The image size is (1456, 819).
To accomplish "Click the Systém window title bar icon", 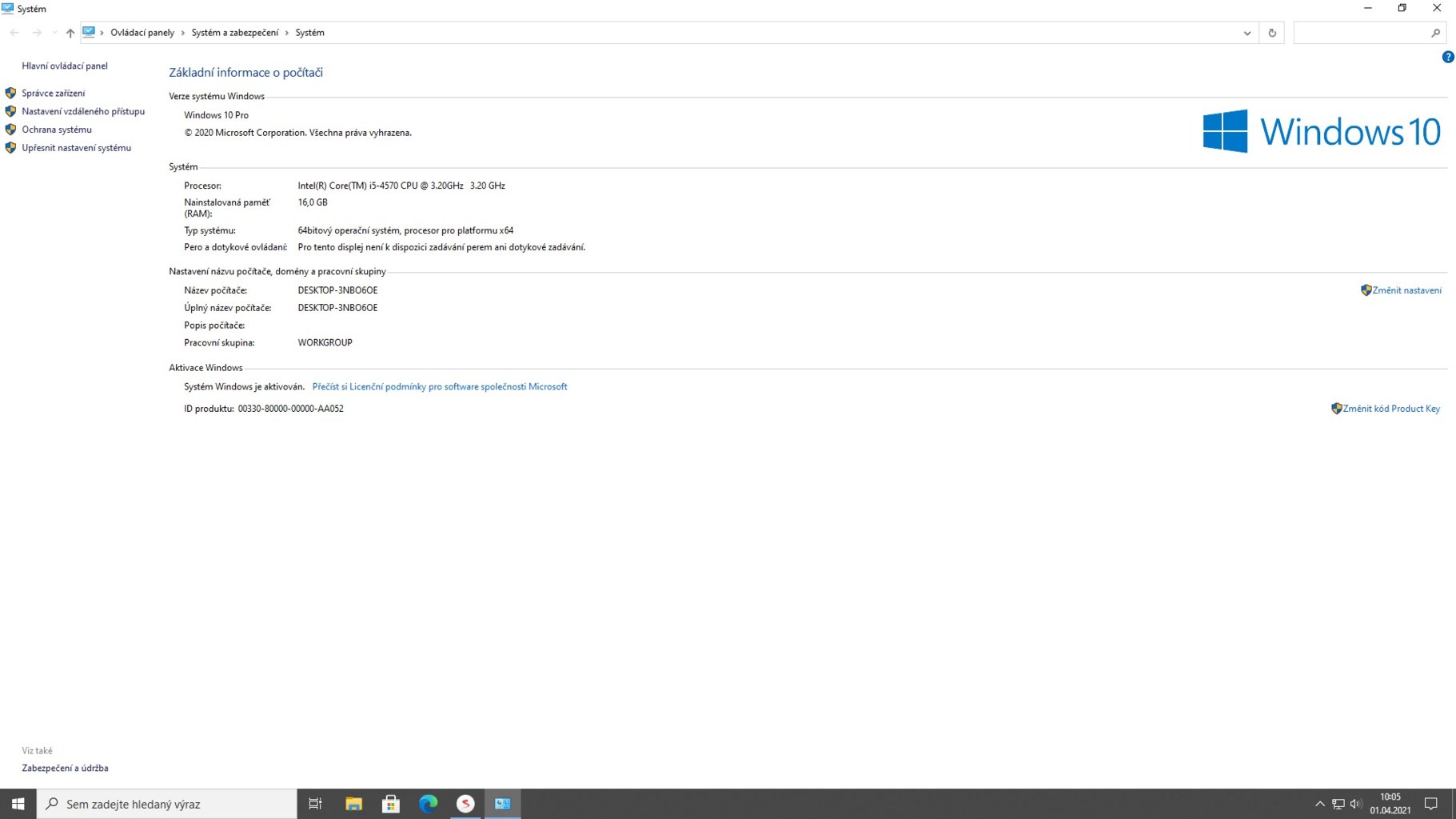I will click(x=8, y=9).
